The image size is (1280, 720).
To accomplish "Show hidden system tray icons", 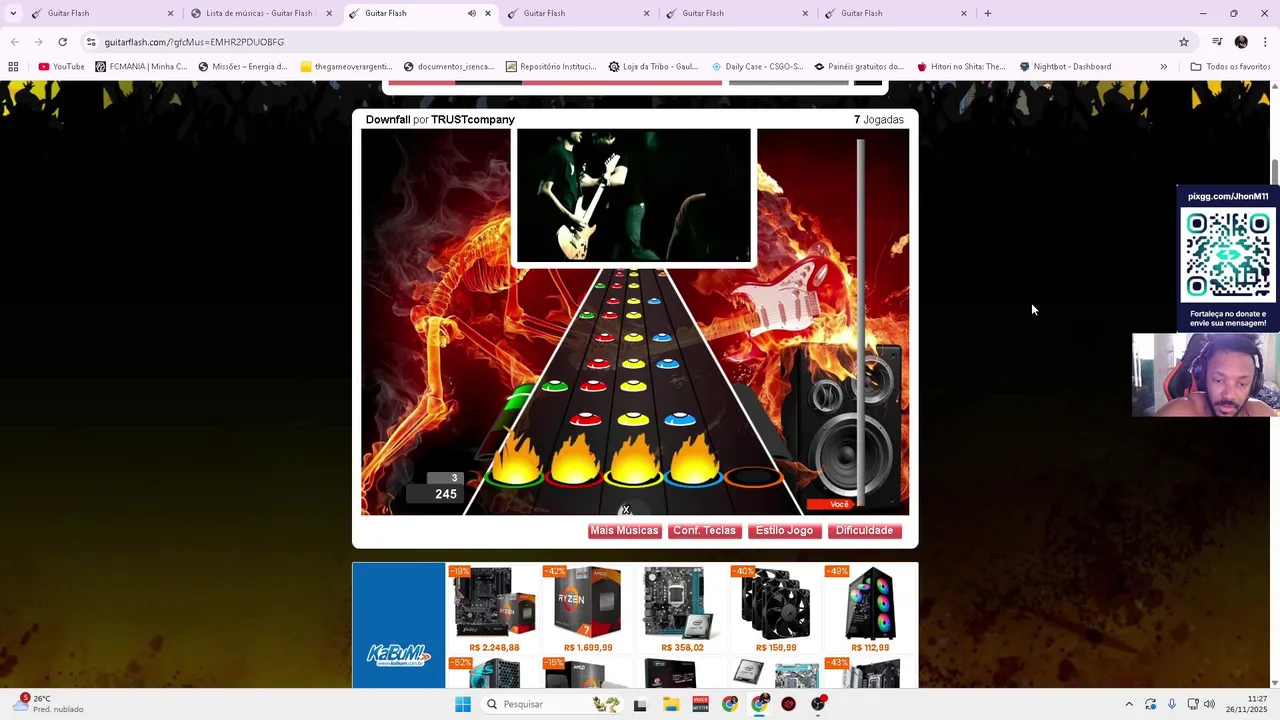I will coord(1129,704).
